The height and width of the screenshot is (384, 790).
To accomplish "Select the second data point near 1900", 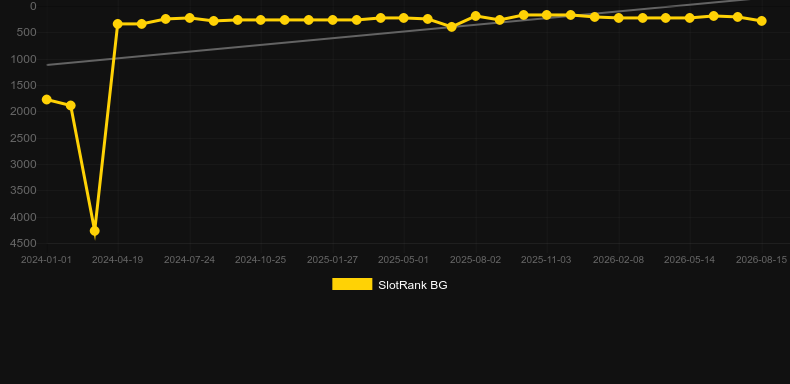I will (x=71, y=105).
